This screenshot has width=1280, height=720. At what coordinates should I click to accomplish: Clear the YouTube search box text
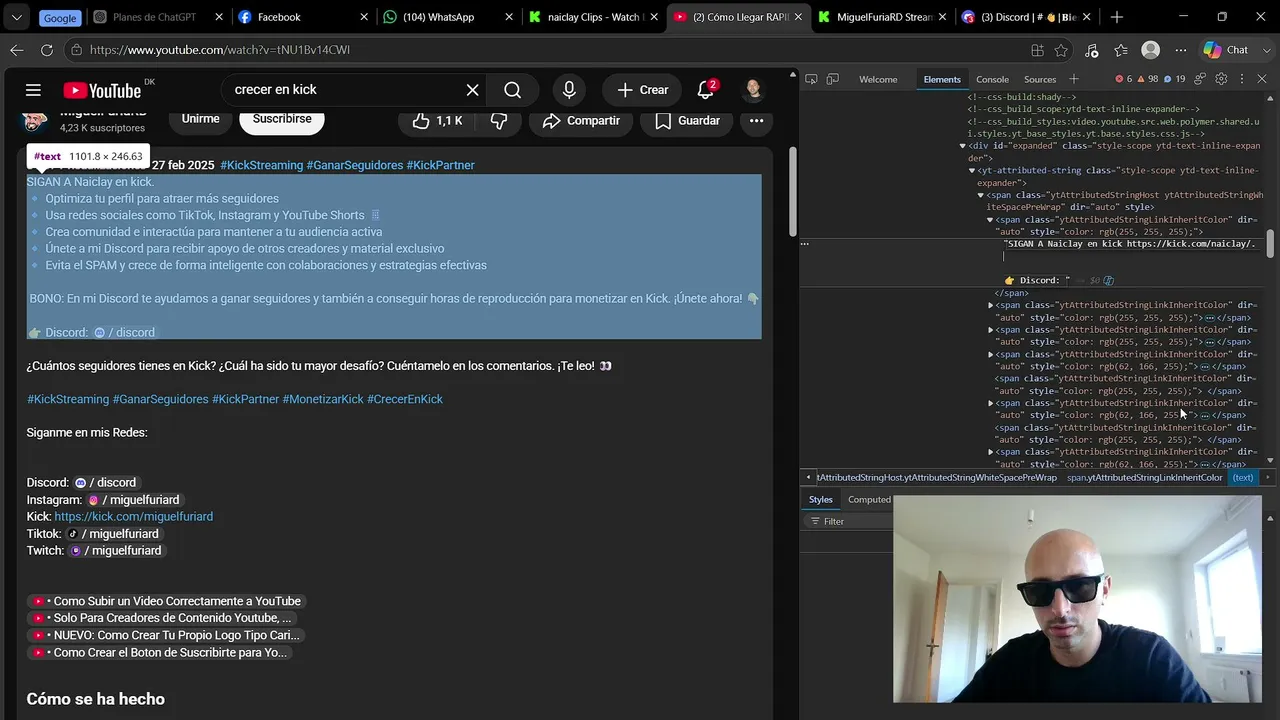point(473,90)
